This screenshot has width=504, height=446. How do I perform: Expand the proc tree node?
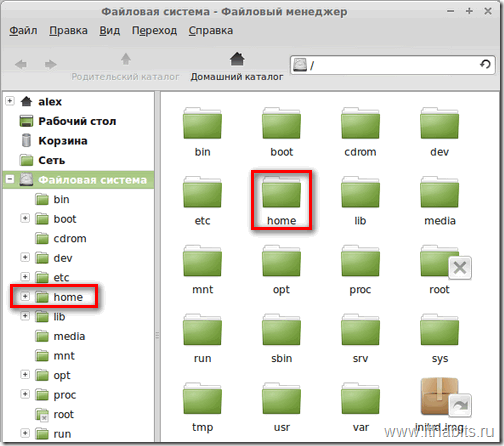(25, 394)
